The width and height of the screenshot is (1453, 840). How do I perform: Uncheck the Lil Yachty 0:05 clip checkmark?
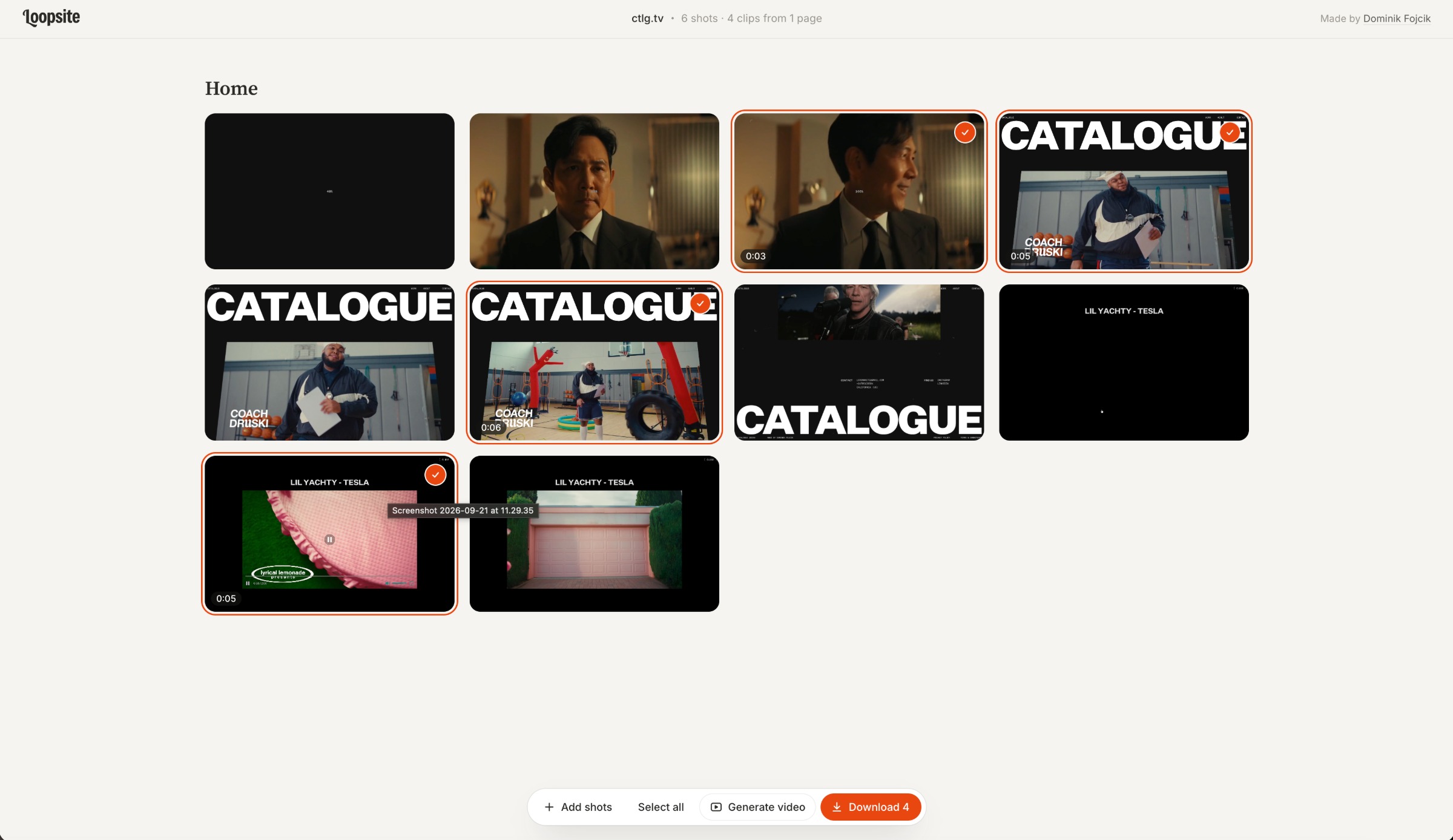pos(435,475)
